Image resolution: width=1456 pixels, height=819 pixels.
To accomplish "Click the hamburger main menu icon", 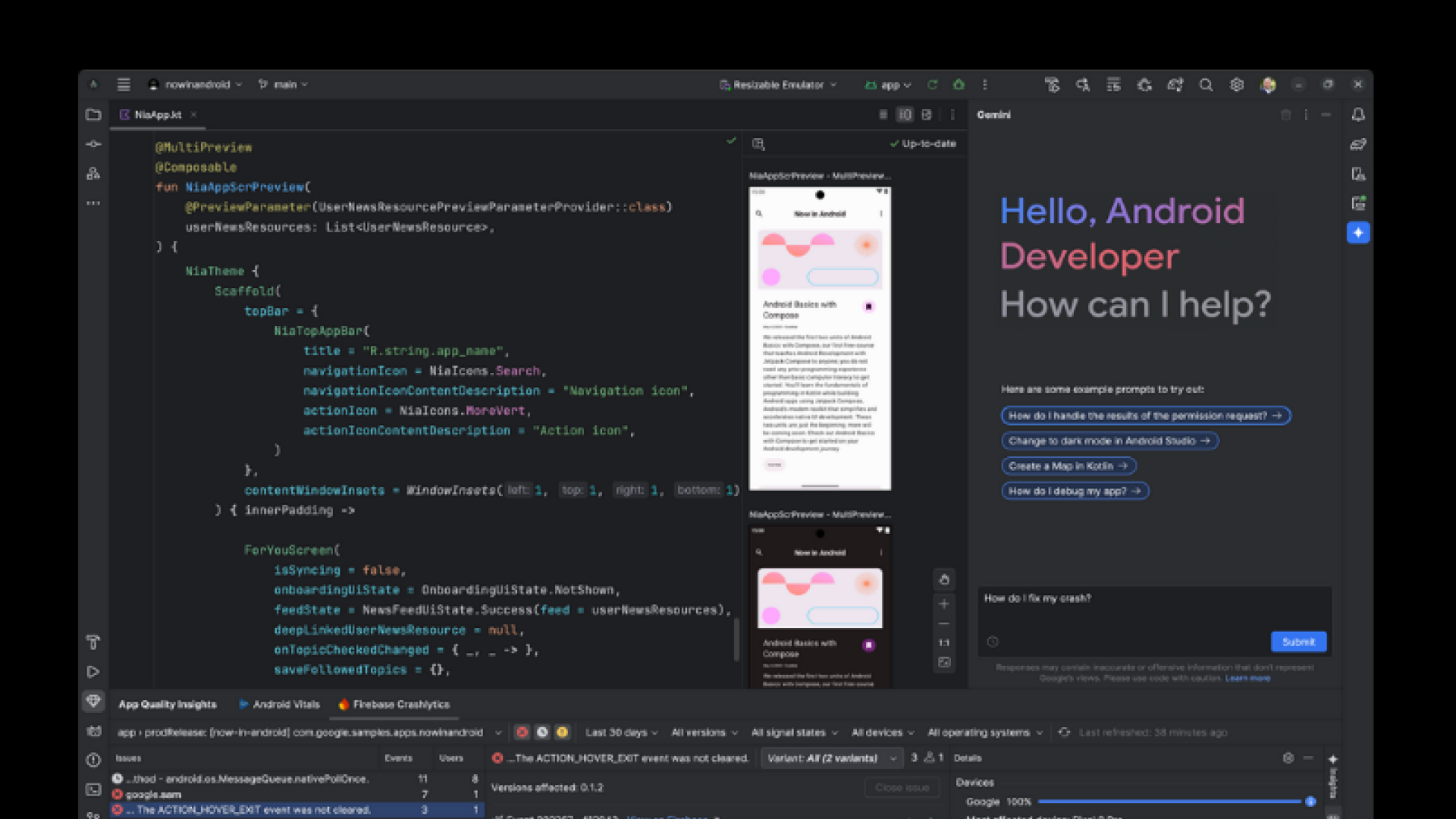I will point(124,85).
